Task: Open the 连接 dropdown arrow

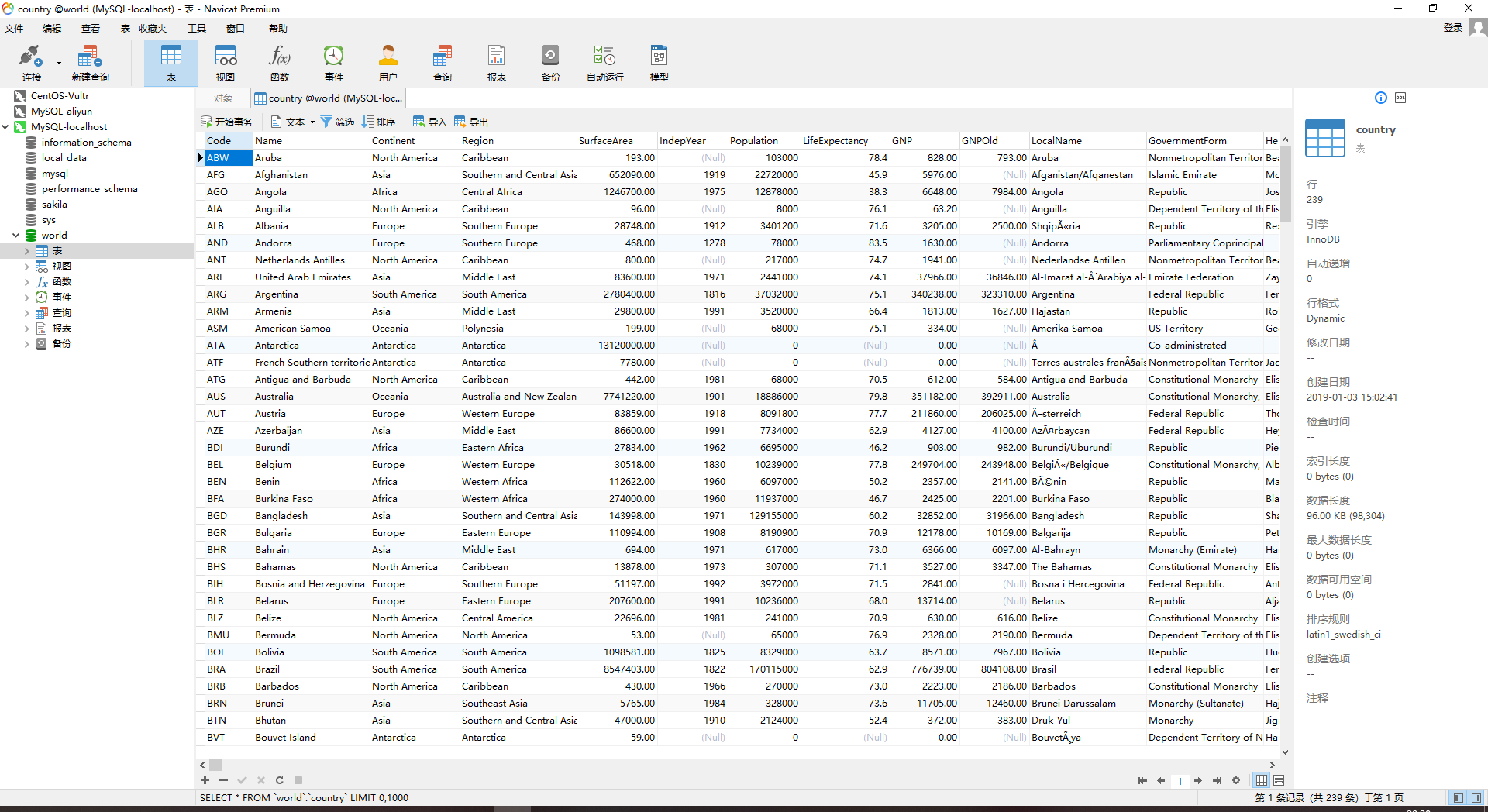Action: click(59, 64)
